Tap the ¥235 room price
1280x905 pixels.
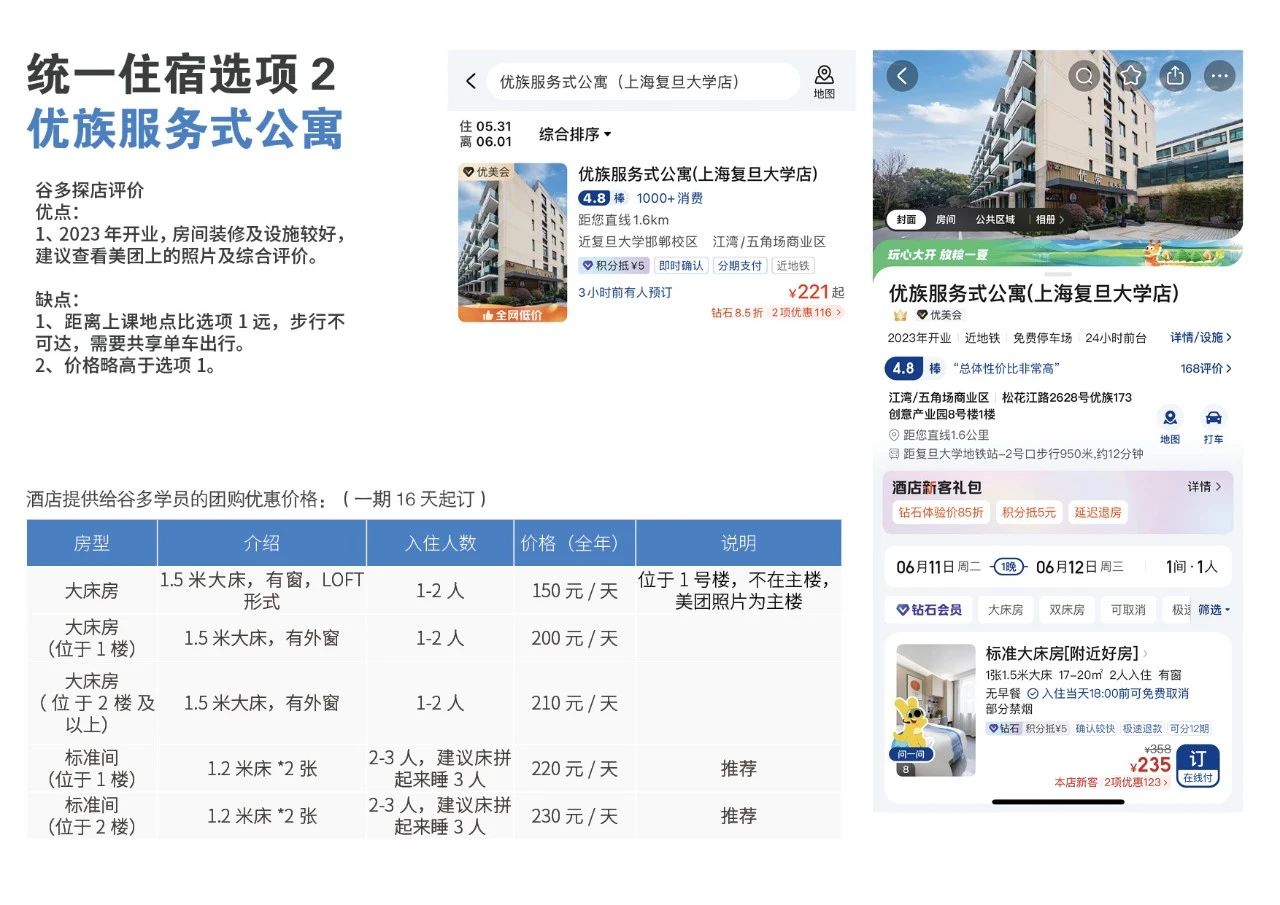pyautogui.click(x=1151, y=766)
